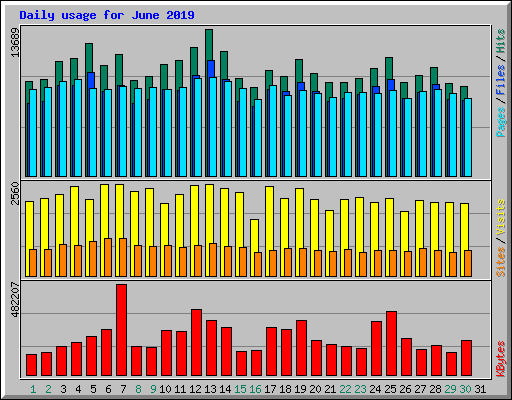Click day 19 on the x-axis

point(300,389)
